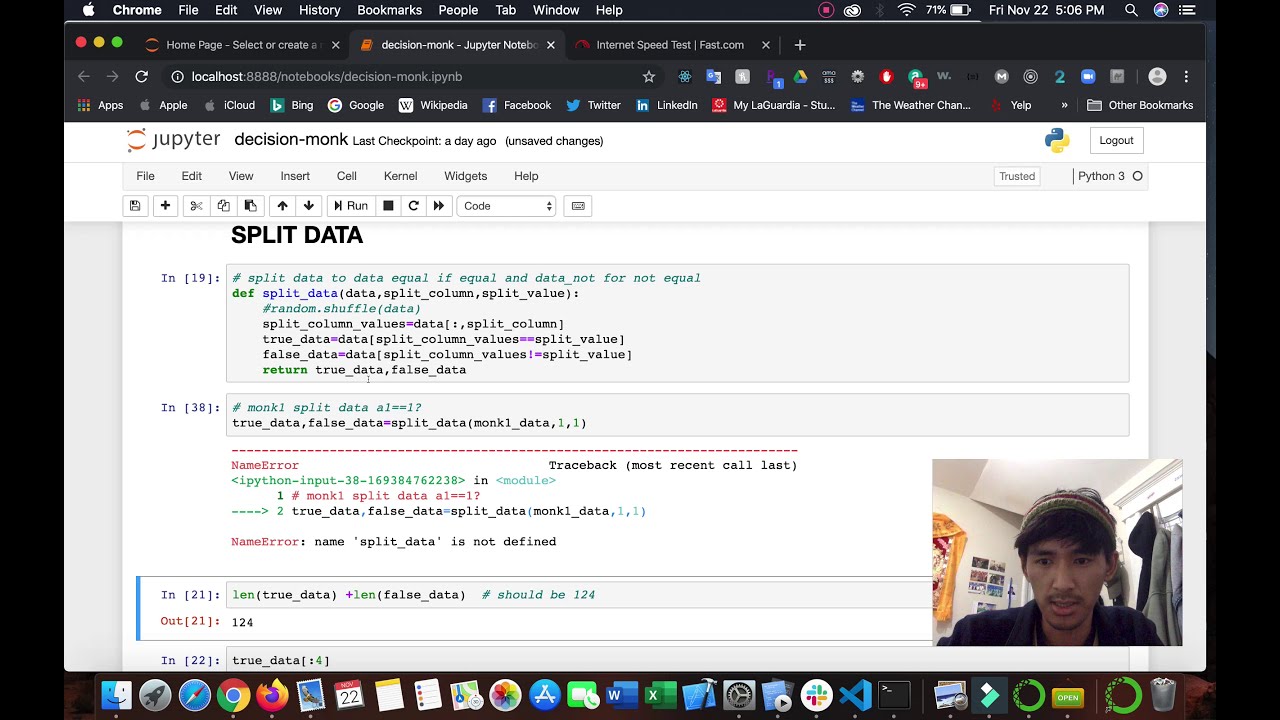Open the Jupyter Insert menu

tap(295, 176)
